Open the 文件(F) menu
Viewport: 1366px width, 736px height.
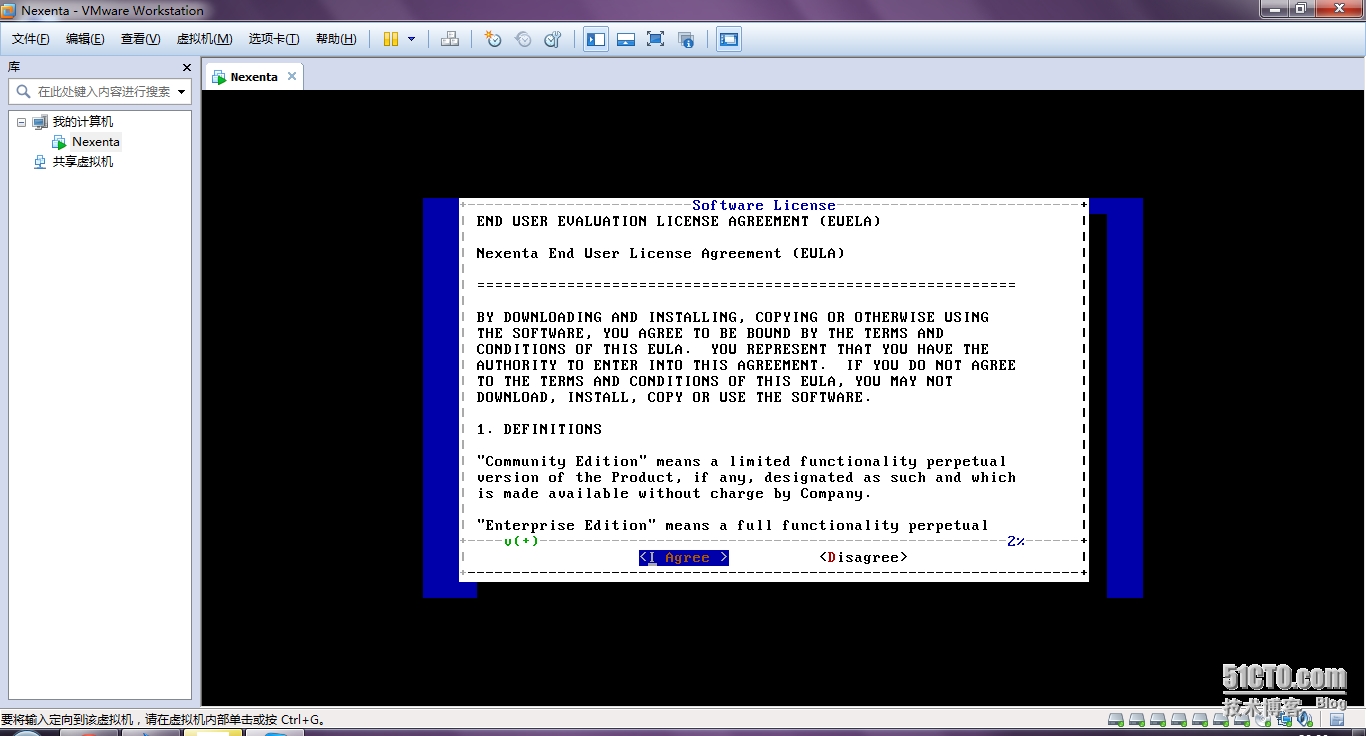tap(31, 39)
